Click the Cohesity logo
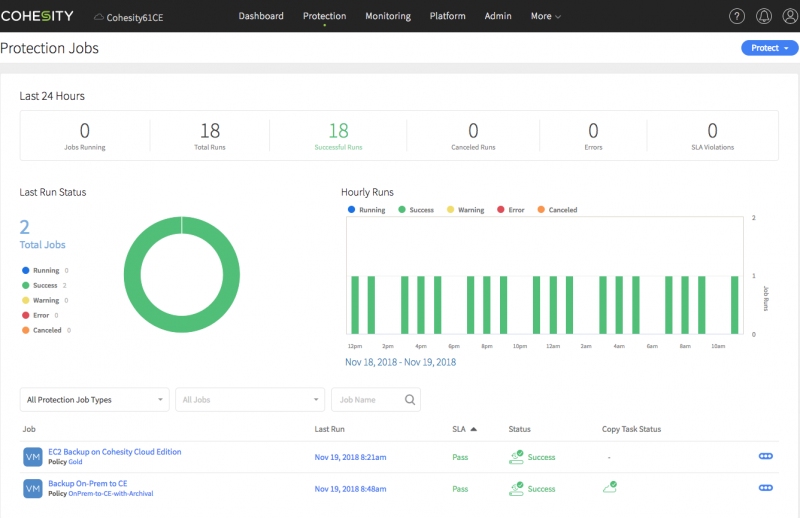Viewport: 800px width, 518px height. [x=37, y=16]
